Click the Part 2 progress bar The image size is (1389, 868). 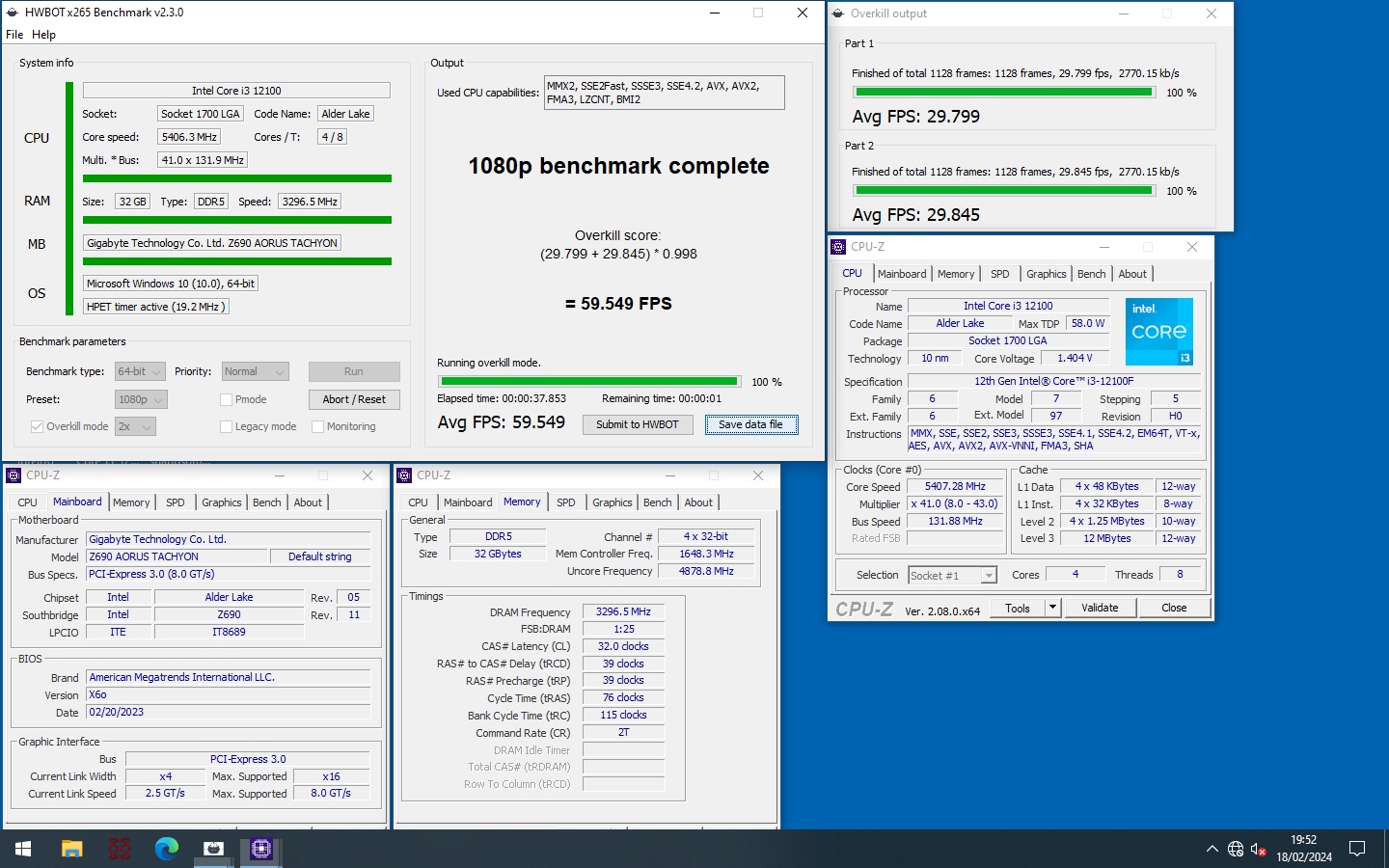click(x=1003, y=191)
